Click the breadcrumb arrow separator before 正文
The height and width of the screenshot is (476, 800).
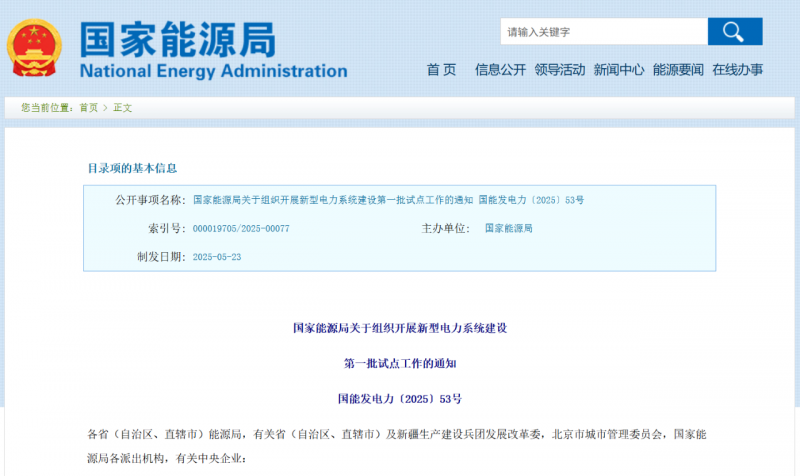pyautogui.click(x=105, y=108)
